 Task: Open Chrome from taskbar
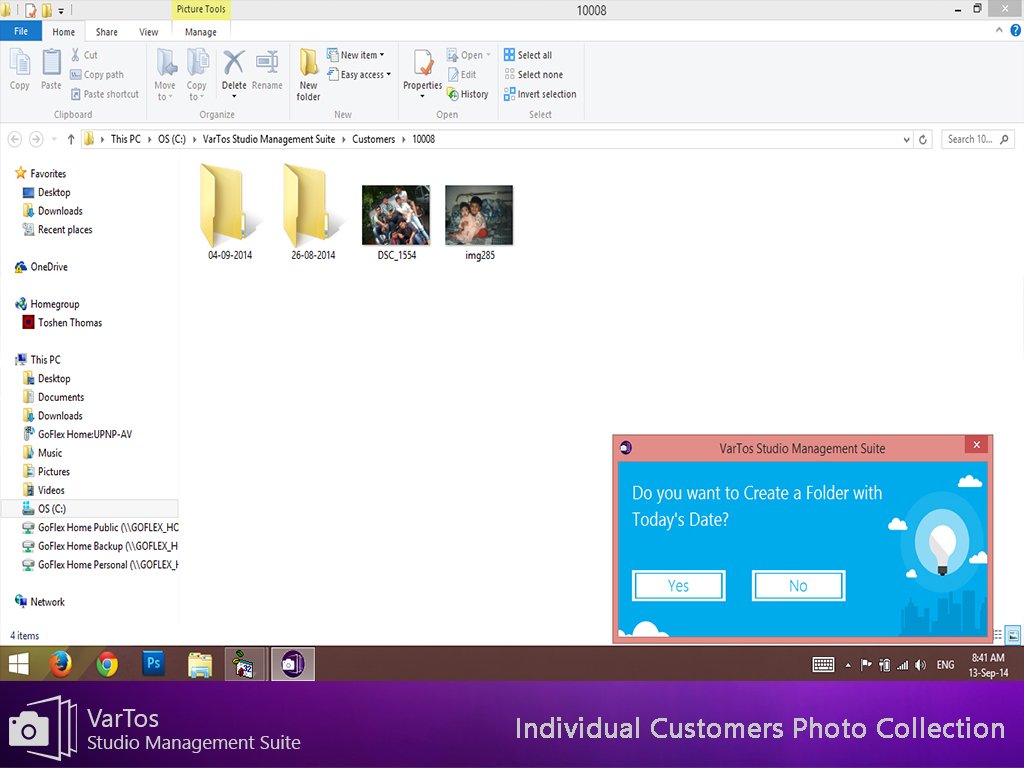tap(107, 664)
